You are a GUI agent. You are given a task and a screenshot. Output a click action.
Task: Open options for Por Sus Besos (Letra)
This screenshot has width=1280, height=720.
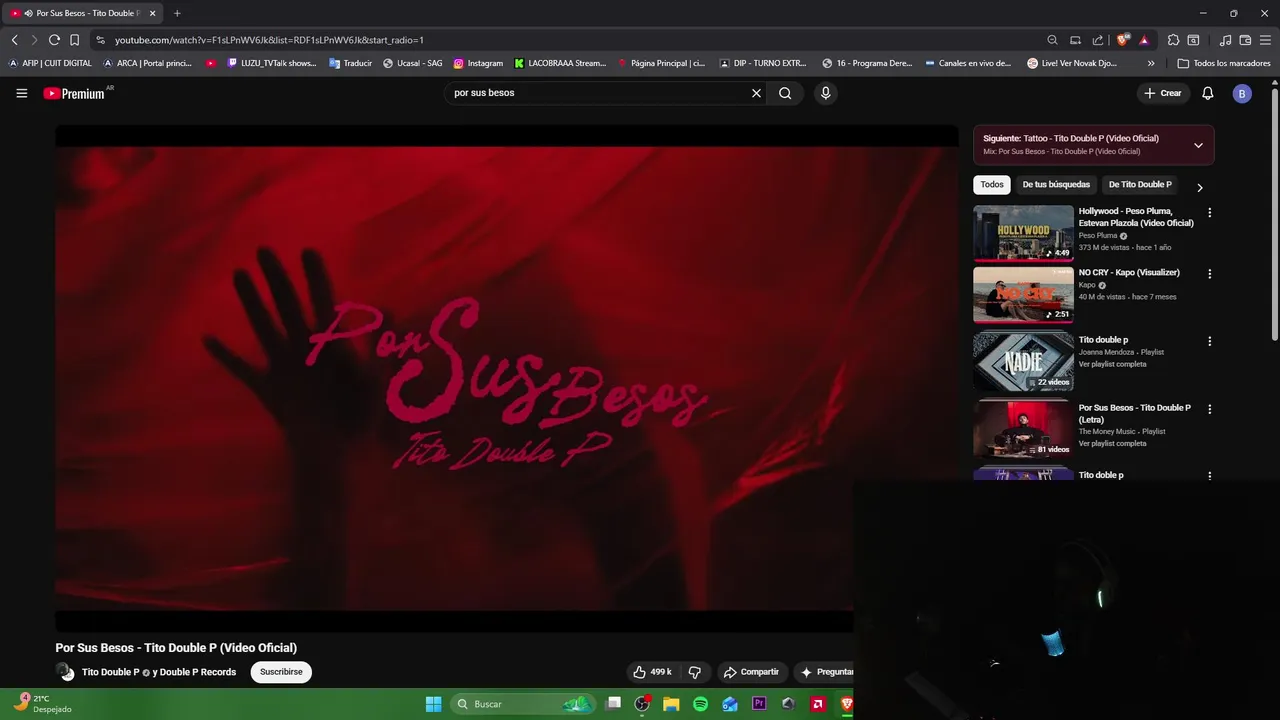point(1209,409)
